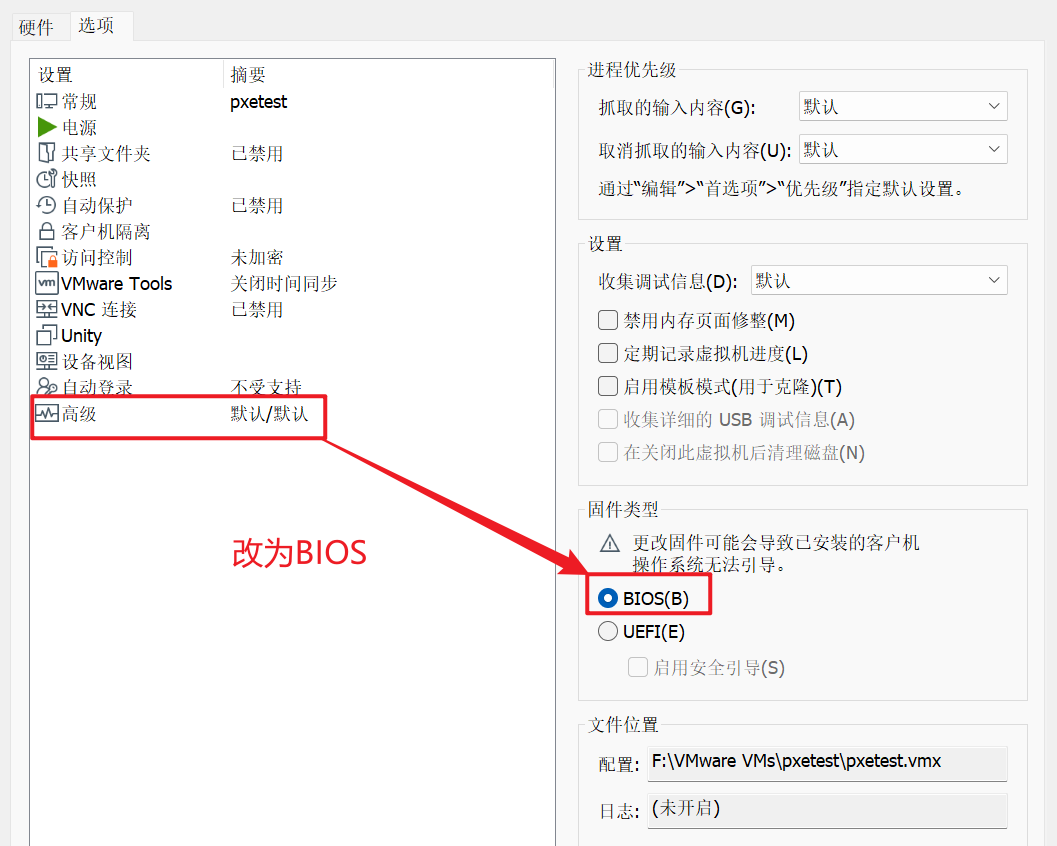Screen dimensions: 1057x846
Task: Open the 取消抓取的输入内容(U) dropdown
Action: point(903,149)
